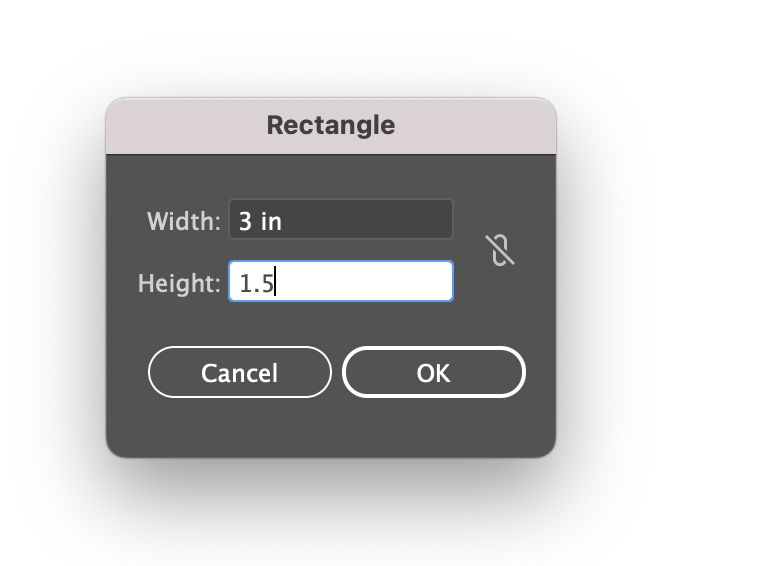The height and width of the screenshot is (566, 758).
Task: Click the dark Width text box
Action: click(341, 219)
